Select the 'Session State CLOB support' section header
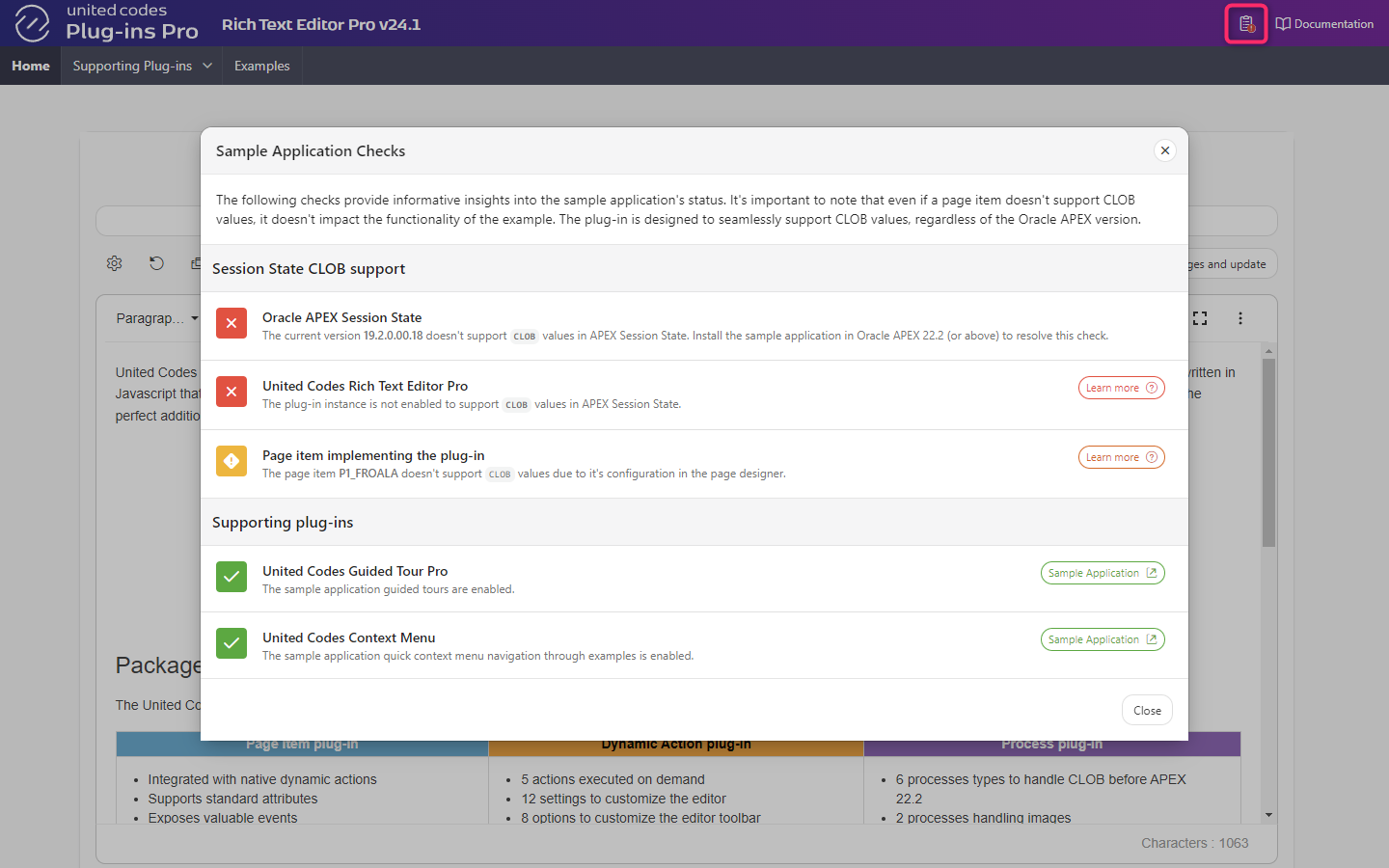The width and height of the screenshot is (1389, 868). click(309, 268)
